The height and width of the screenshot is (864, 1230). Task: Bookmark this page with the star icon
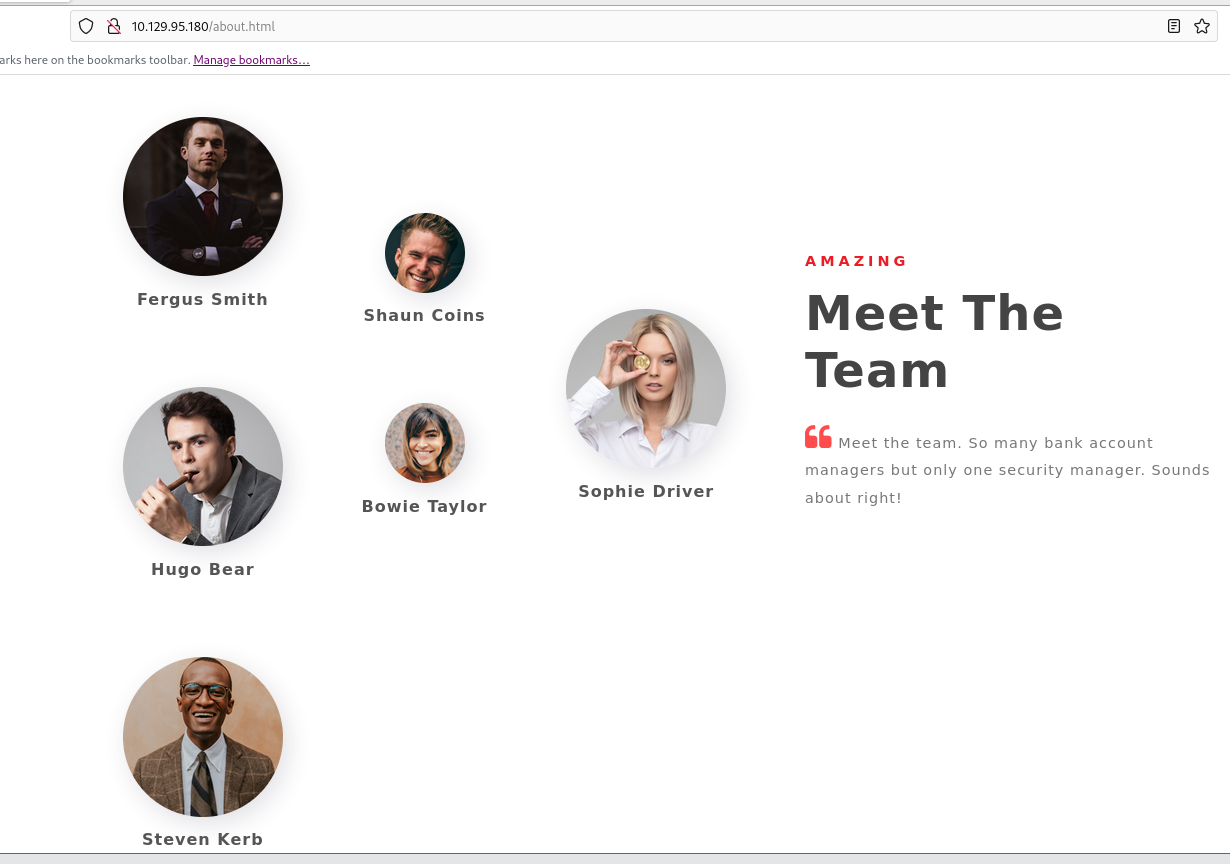tap(1202, 26)
